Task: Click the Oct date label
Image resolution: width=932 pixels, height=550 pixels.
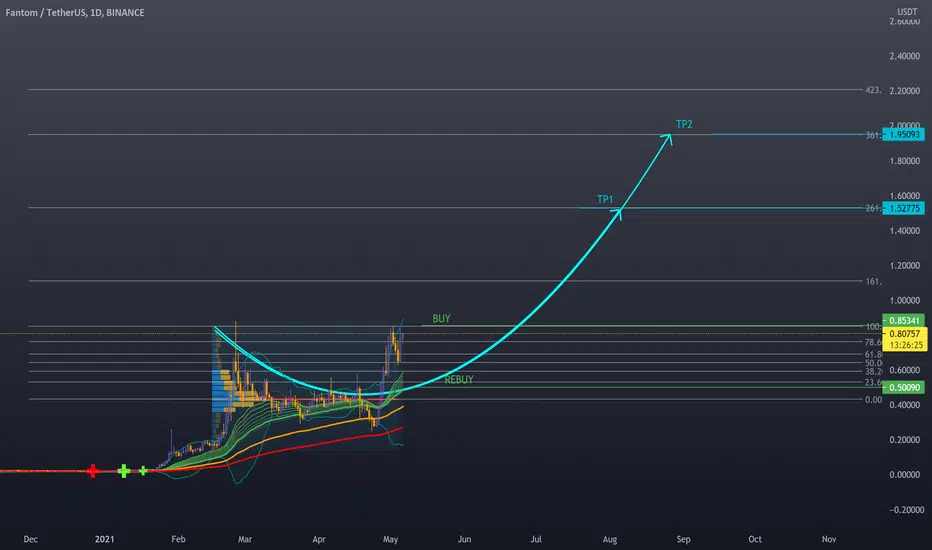Action: click(755, 539)
